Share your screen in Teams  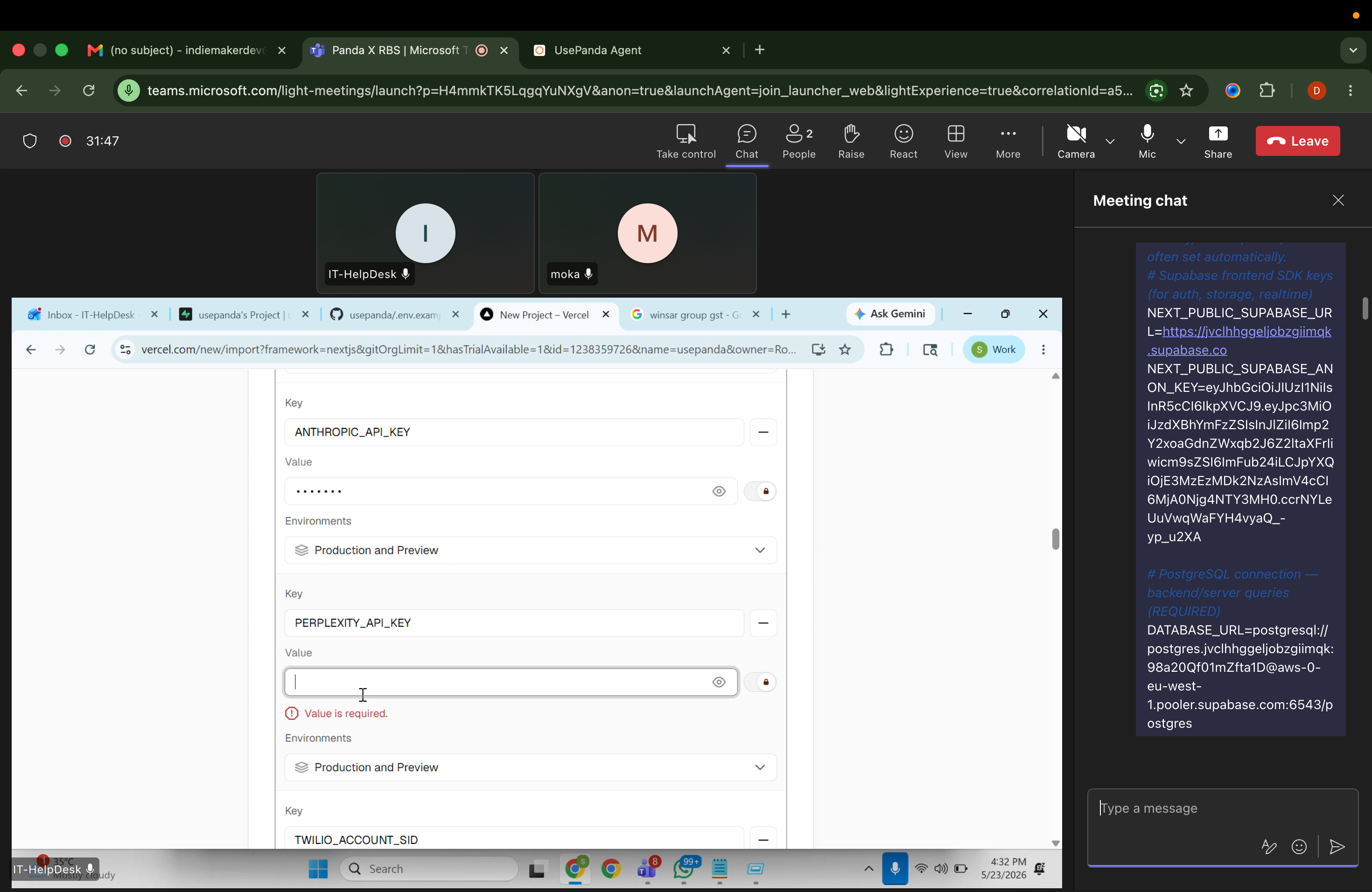[1218, 141]
